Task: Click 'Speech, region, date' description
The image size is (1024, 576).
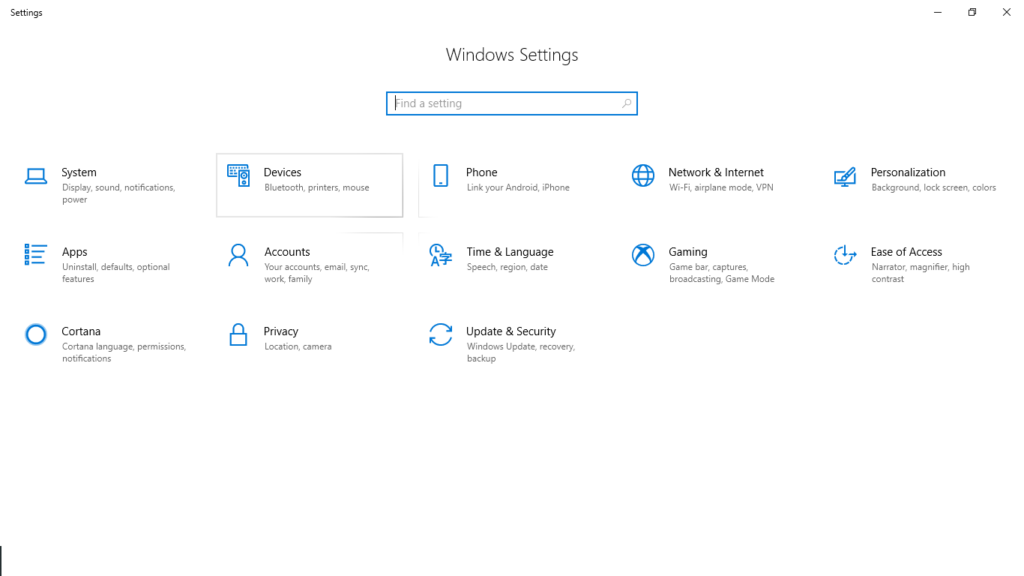Action: 507,267
